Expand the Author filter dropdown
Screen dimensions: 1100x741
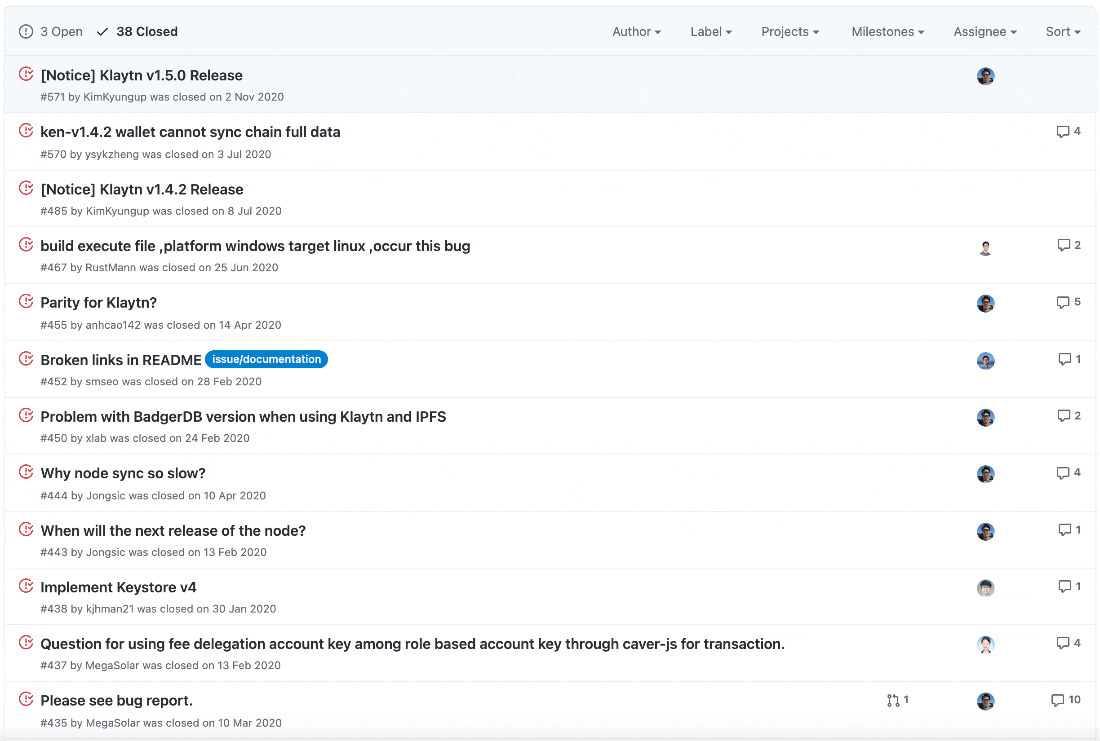636,32
